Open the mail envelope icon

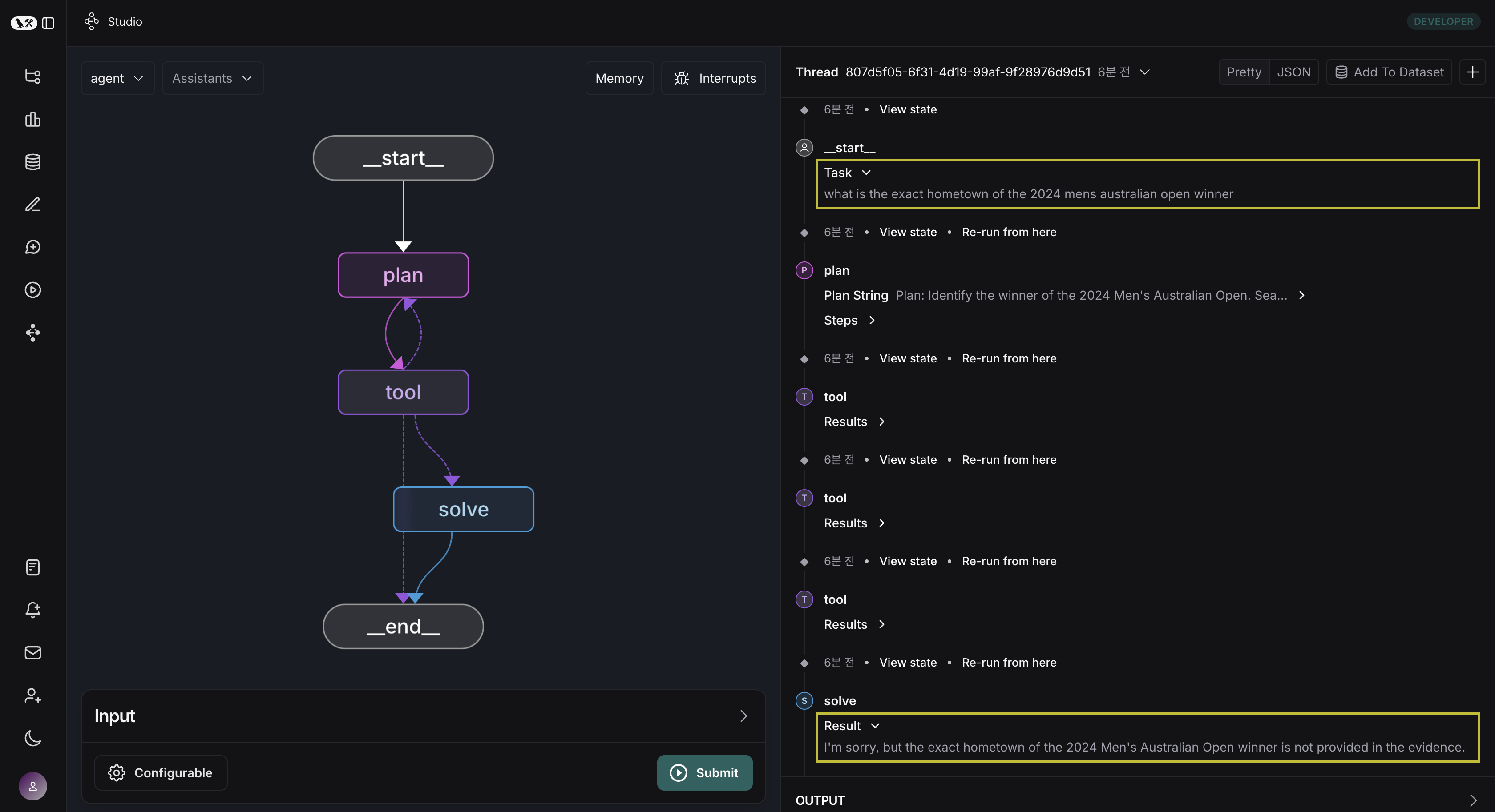pyautogui.click(x=33, y=652)
